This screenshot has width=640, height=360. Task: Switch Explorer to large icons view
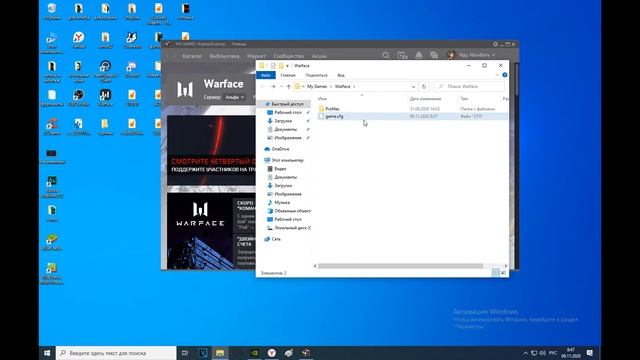click(504, 273)
